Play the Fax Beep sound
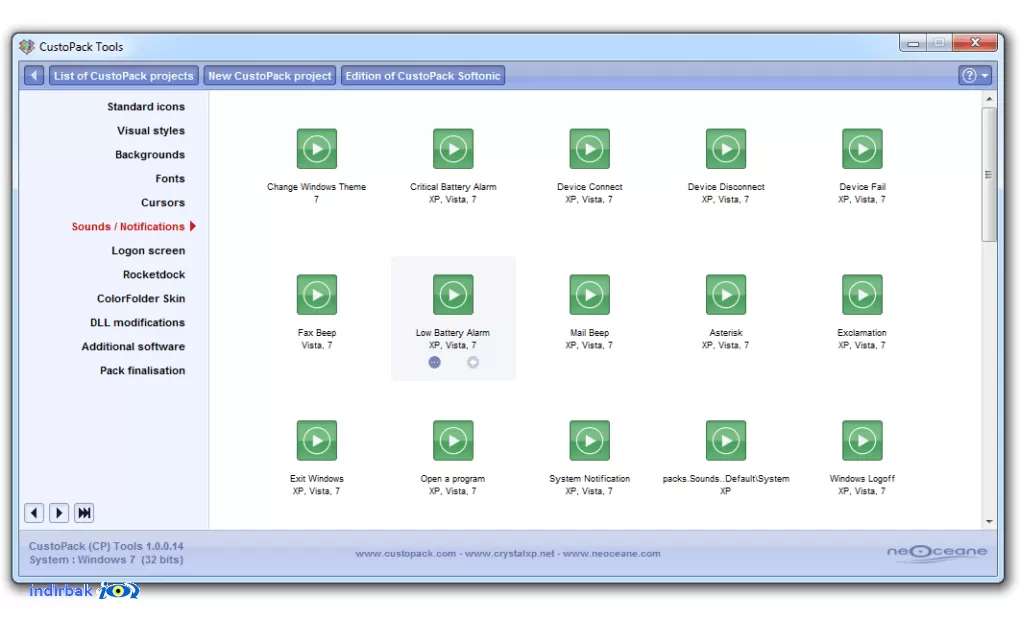Viewport: 1020px width, 619px height. point(317,295)
